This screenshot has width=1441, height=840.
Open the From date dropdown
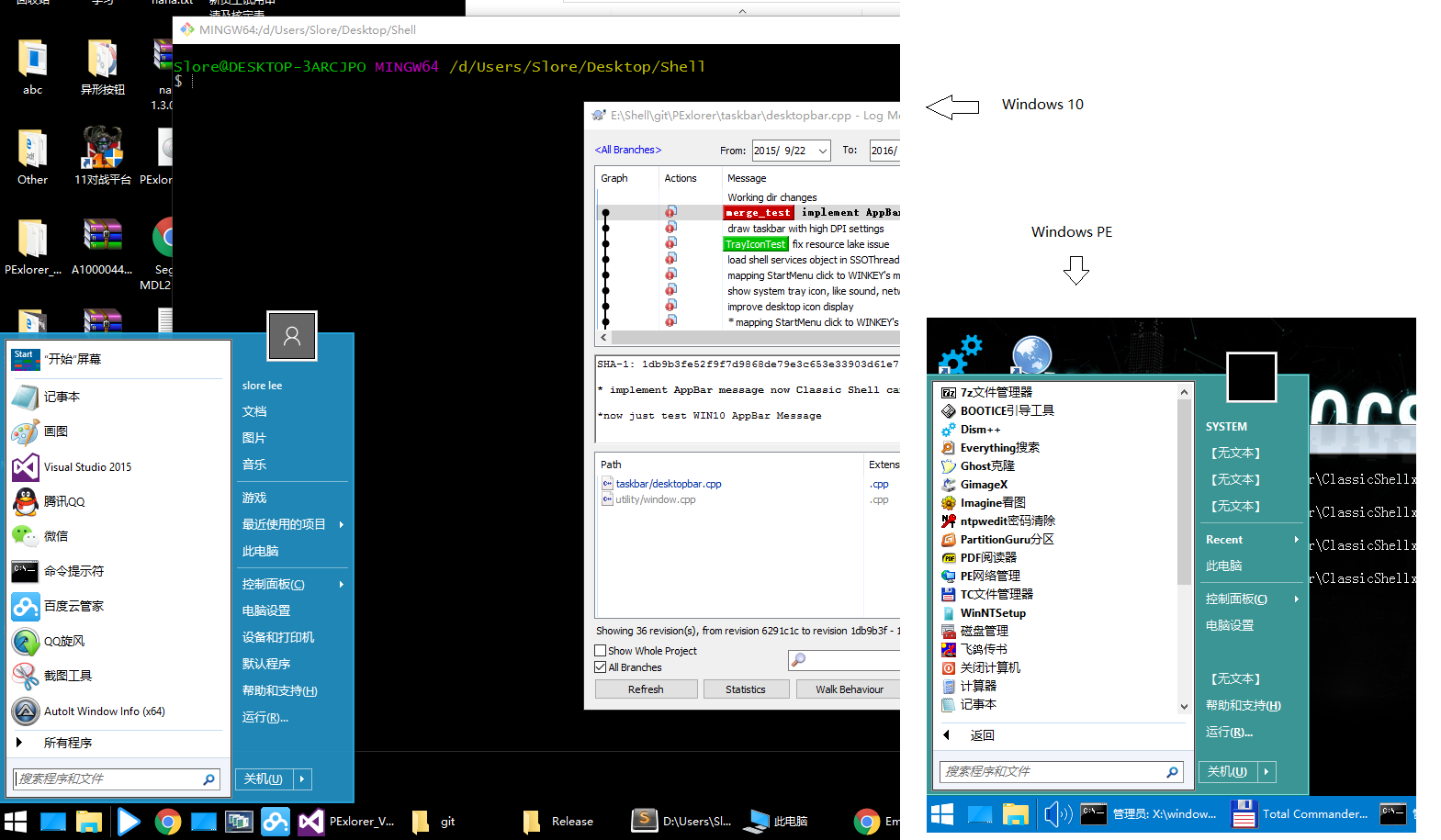(822, 151)
